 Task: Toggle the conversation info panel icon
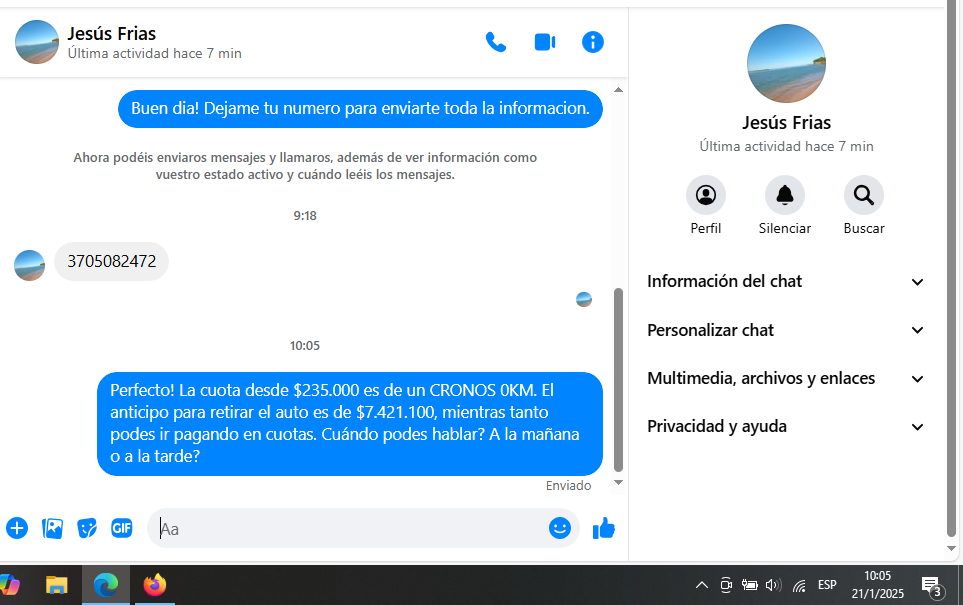click(x=593, y=42)
